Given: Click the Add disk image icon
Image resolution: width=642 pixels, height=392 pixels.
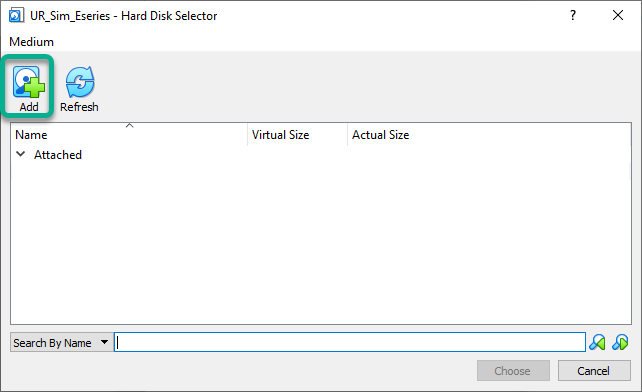Looking at the screenshot, I should point(29,82).
